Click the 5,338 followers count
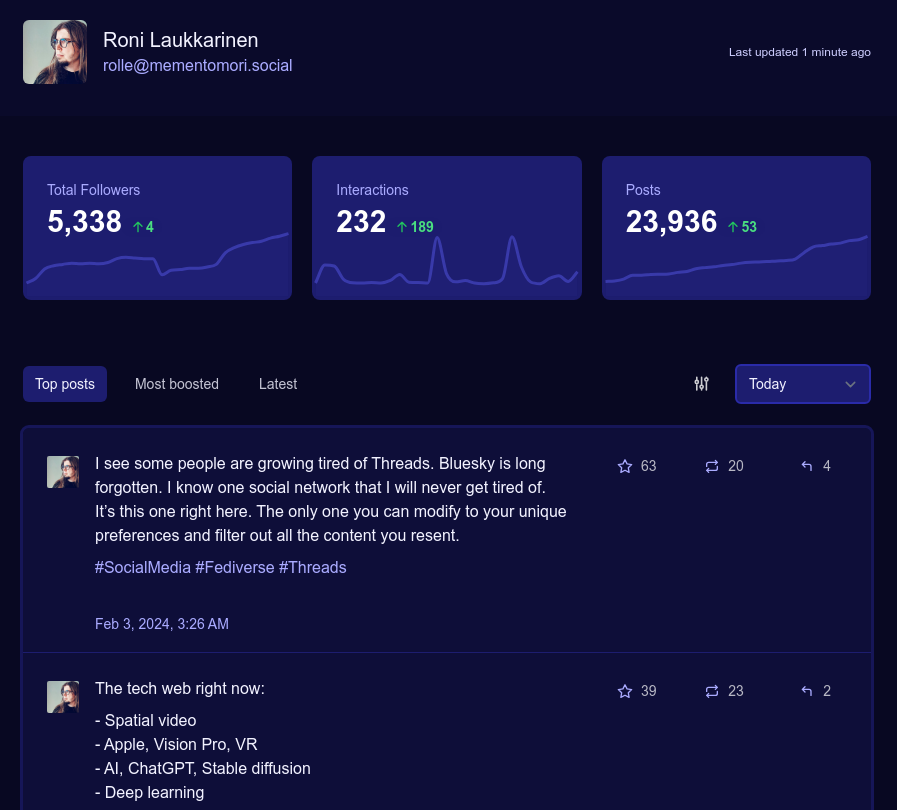The height and width of the screenshot is (810, 897). pyautogui.click(x=84, y=221)
